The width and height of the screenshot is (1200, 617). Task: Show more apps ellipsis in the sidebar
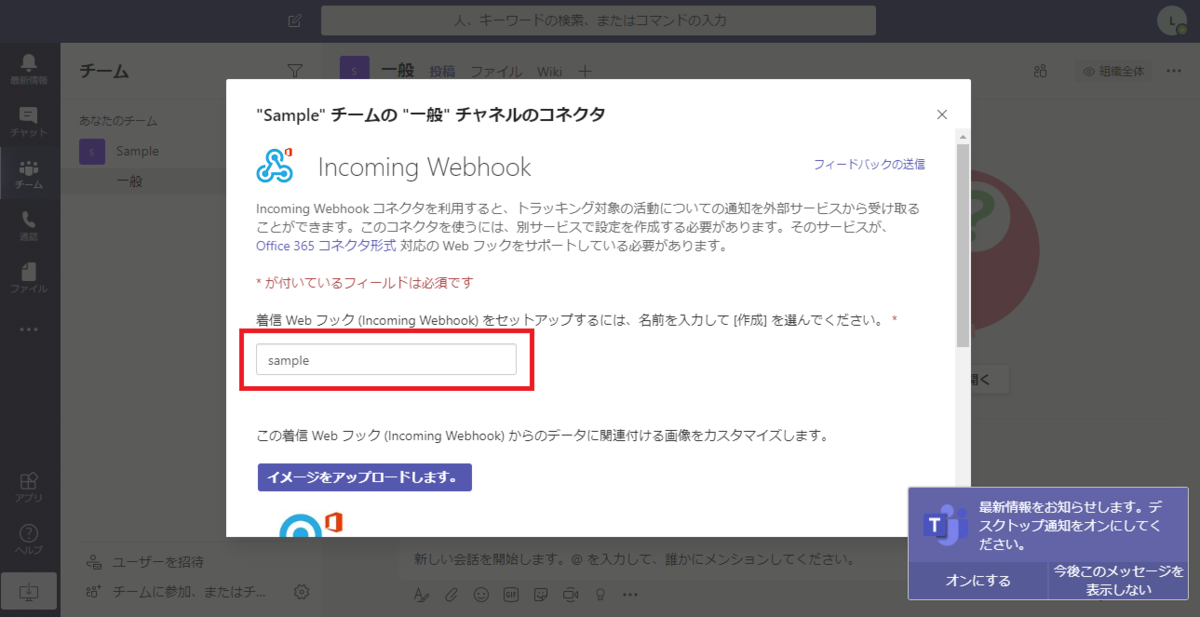[29, 329]
